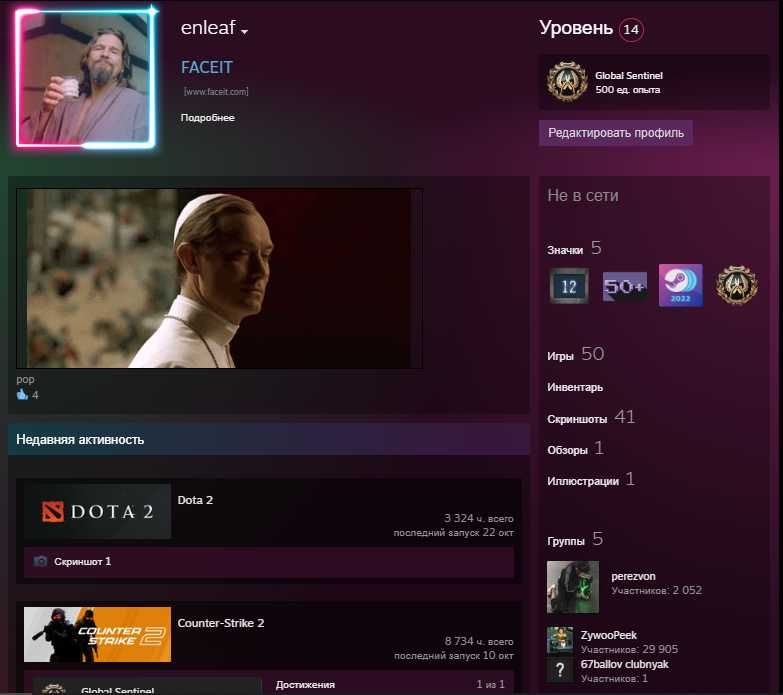Click the 8 734 ч. всего hours text
Viewport: 783px width, 695px height.
(x=479, y=642)
